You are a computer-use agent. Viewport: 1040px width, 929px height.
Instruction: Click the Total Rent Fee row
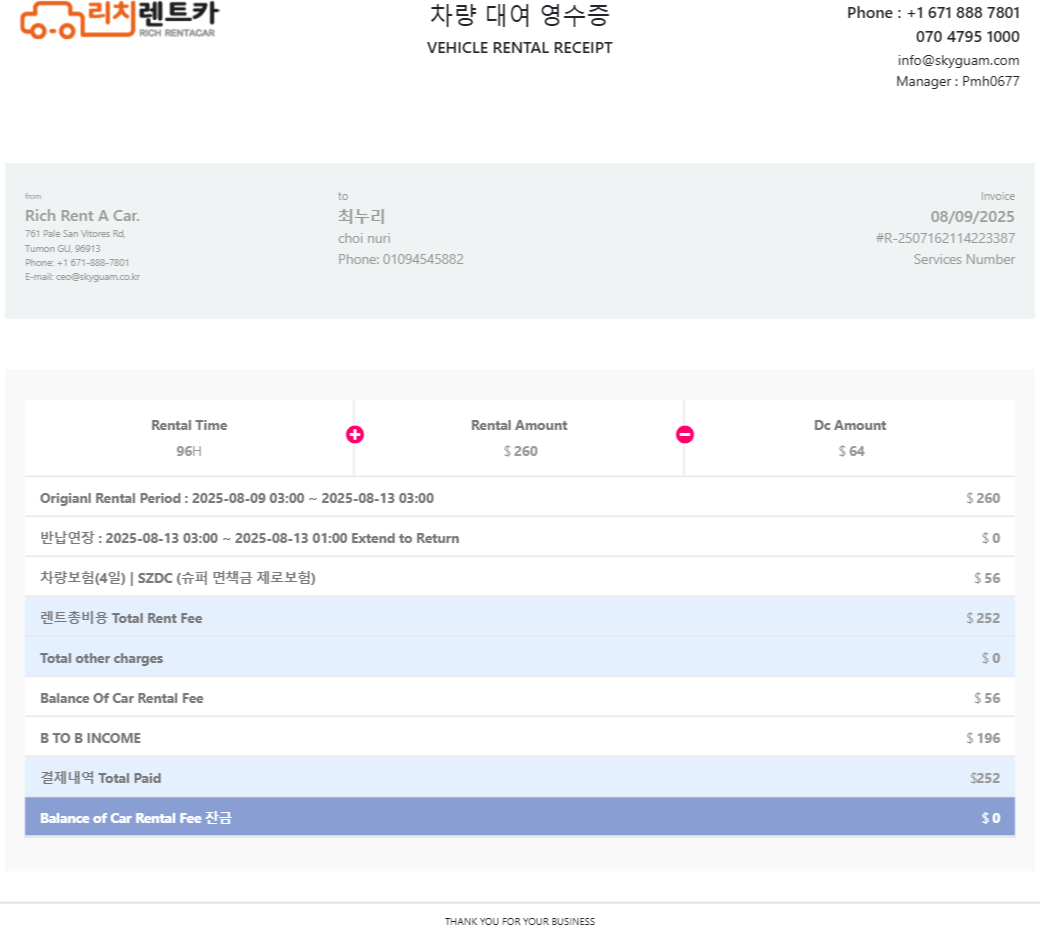pos(519,618)
